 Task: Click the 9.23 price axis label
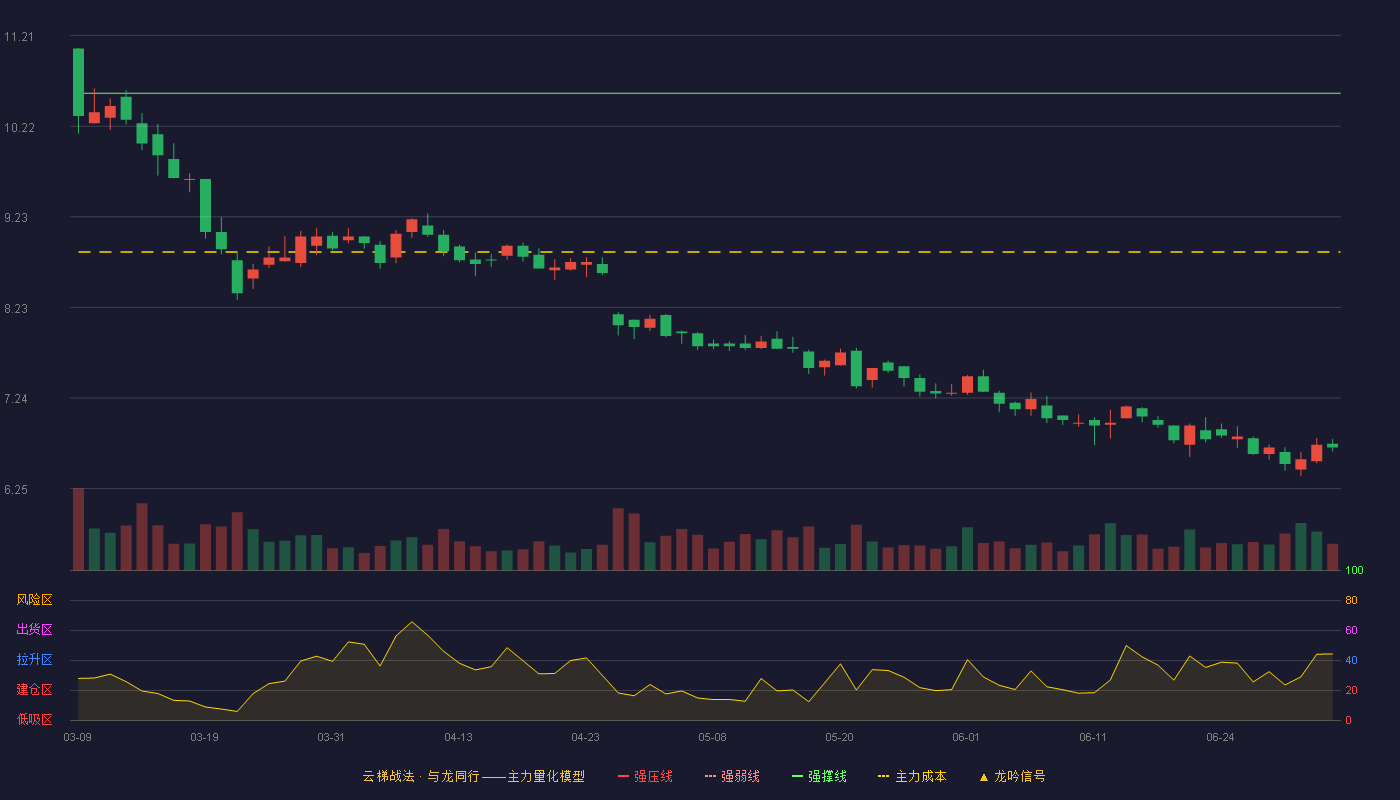point(15,218)
